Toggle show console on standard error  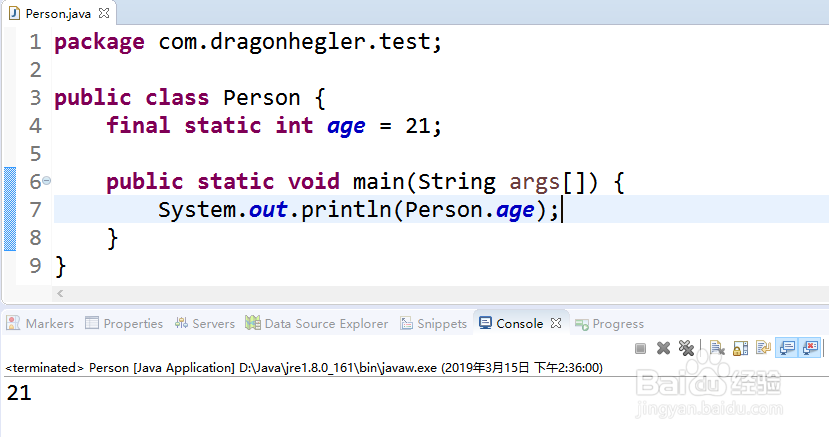pyautogui.click(x=810, y=348)
